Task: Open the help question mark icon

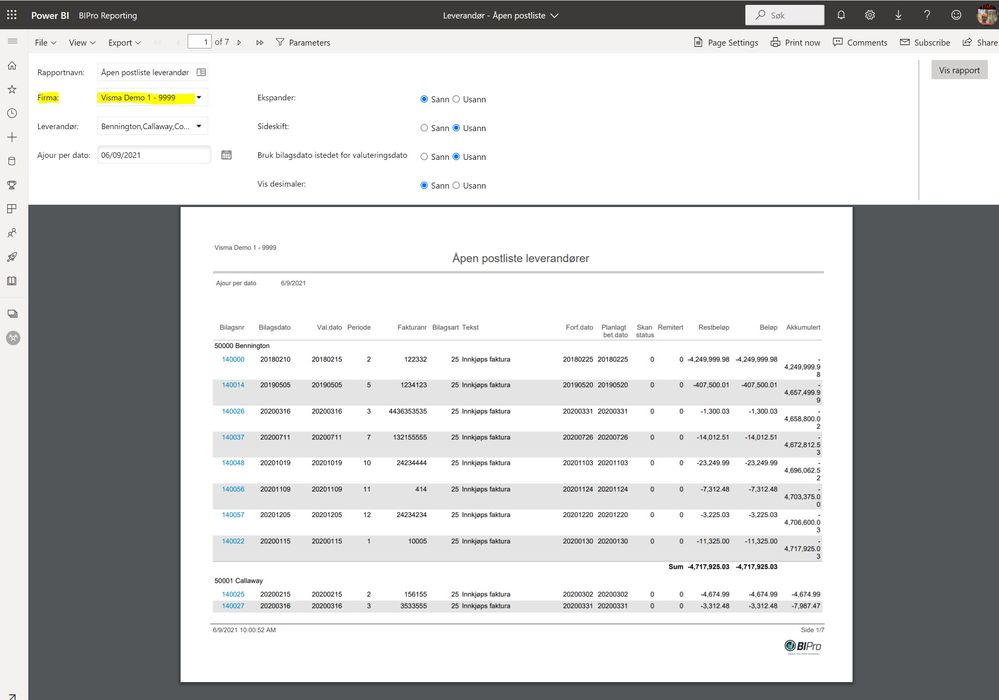Action: (927, 15)
